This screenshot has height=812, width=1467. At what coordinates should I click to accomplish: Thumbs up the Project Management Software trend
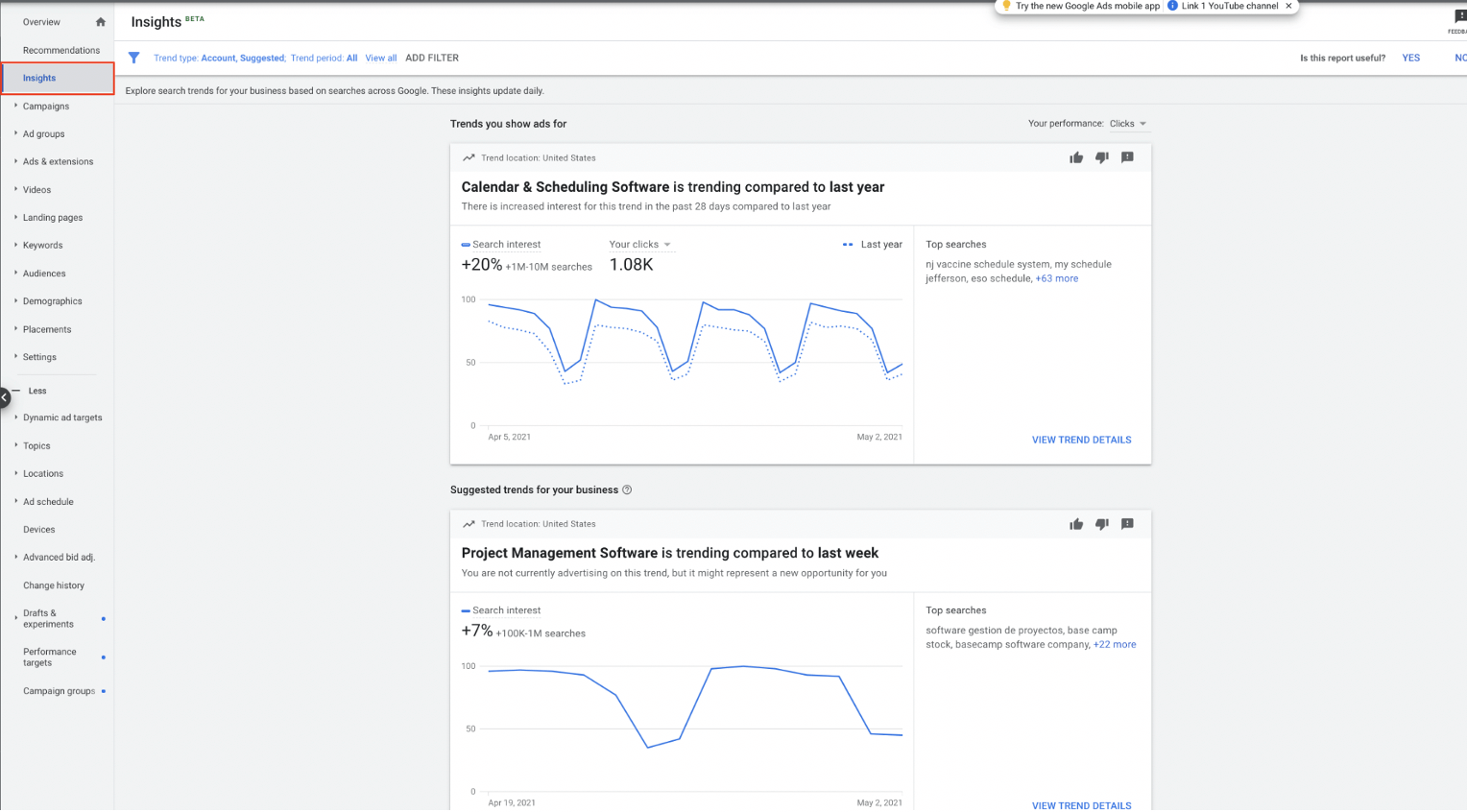click(1076, 524)
